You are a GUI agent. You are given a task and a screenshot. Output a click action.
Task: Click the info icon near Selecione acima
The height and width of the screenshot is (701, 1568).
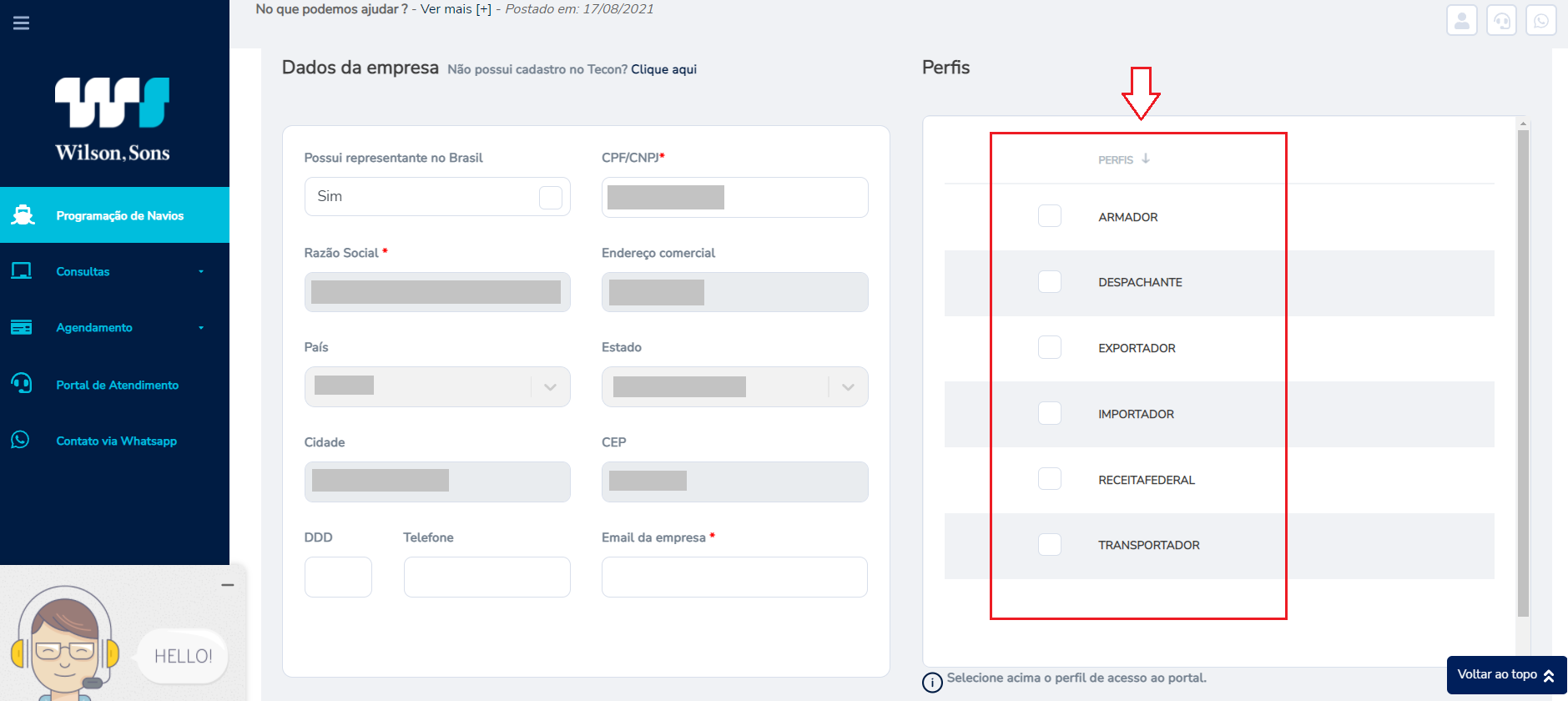[x=932, y=682]
